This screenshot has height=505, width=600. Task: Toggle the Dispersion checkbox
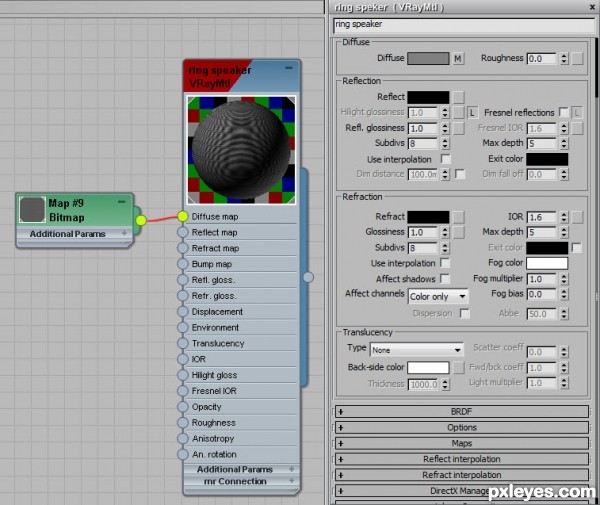[x=465, y=313]
